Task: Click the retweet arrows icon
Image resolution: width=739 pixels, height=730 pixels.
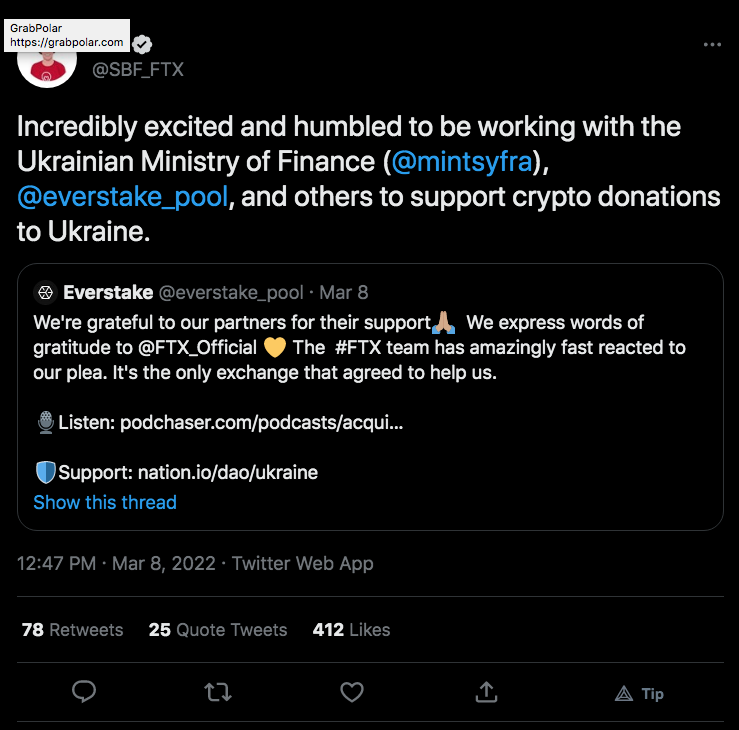Action: [218, 692]
